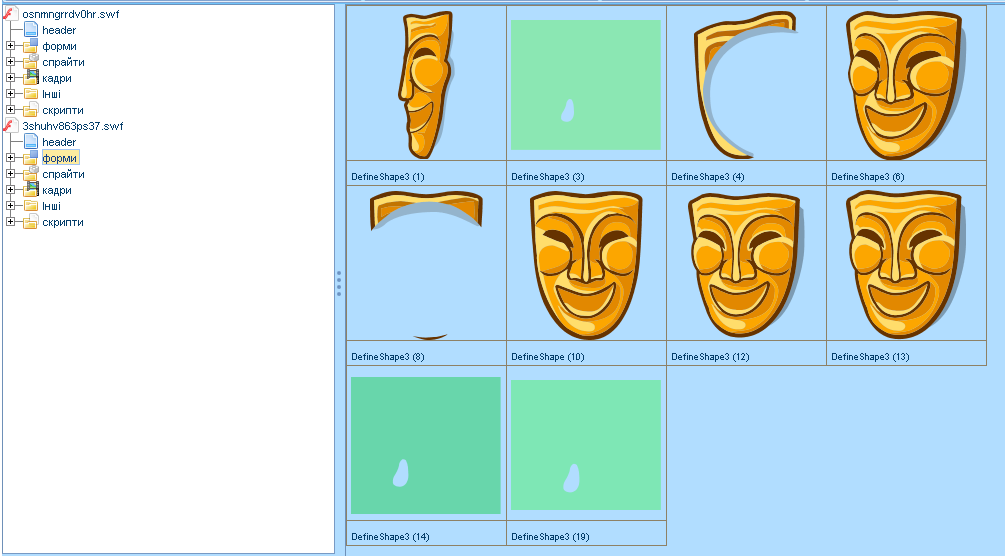Select the osnmngrrdv0hr.swf file label

click(x=71, y=14)
